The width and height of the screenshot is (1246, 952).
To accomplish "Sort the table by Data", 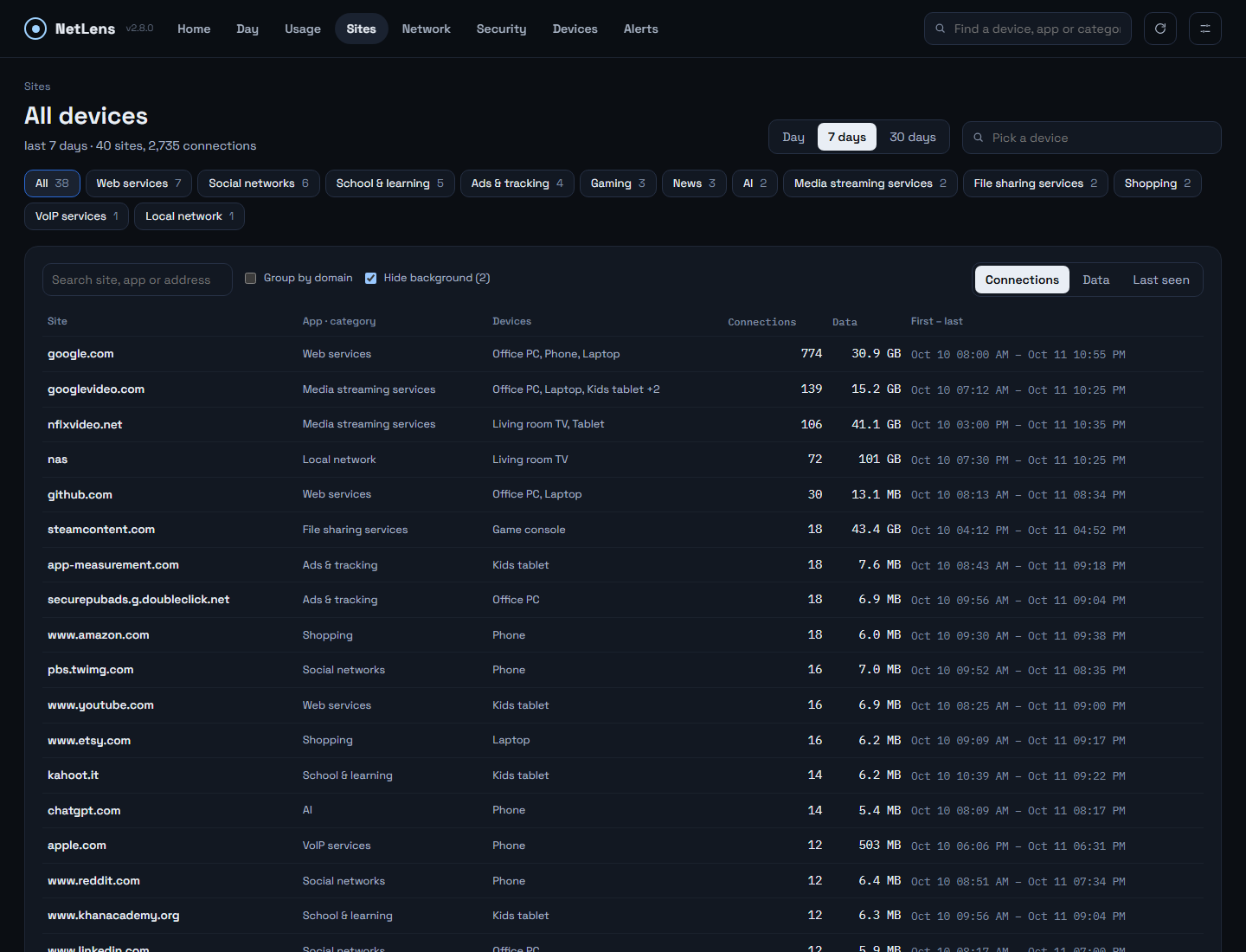I will [1096, 280].
